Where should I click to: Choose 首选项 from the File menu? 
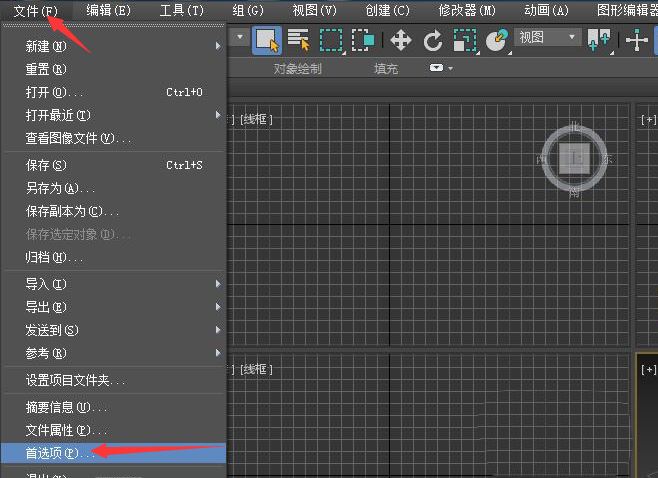pyautogui.click(x=60, y=453)
